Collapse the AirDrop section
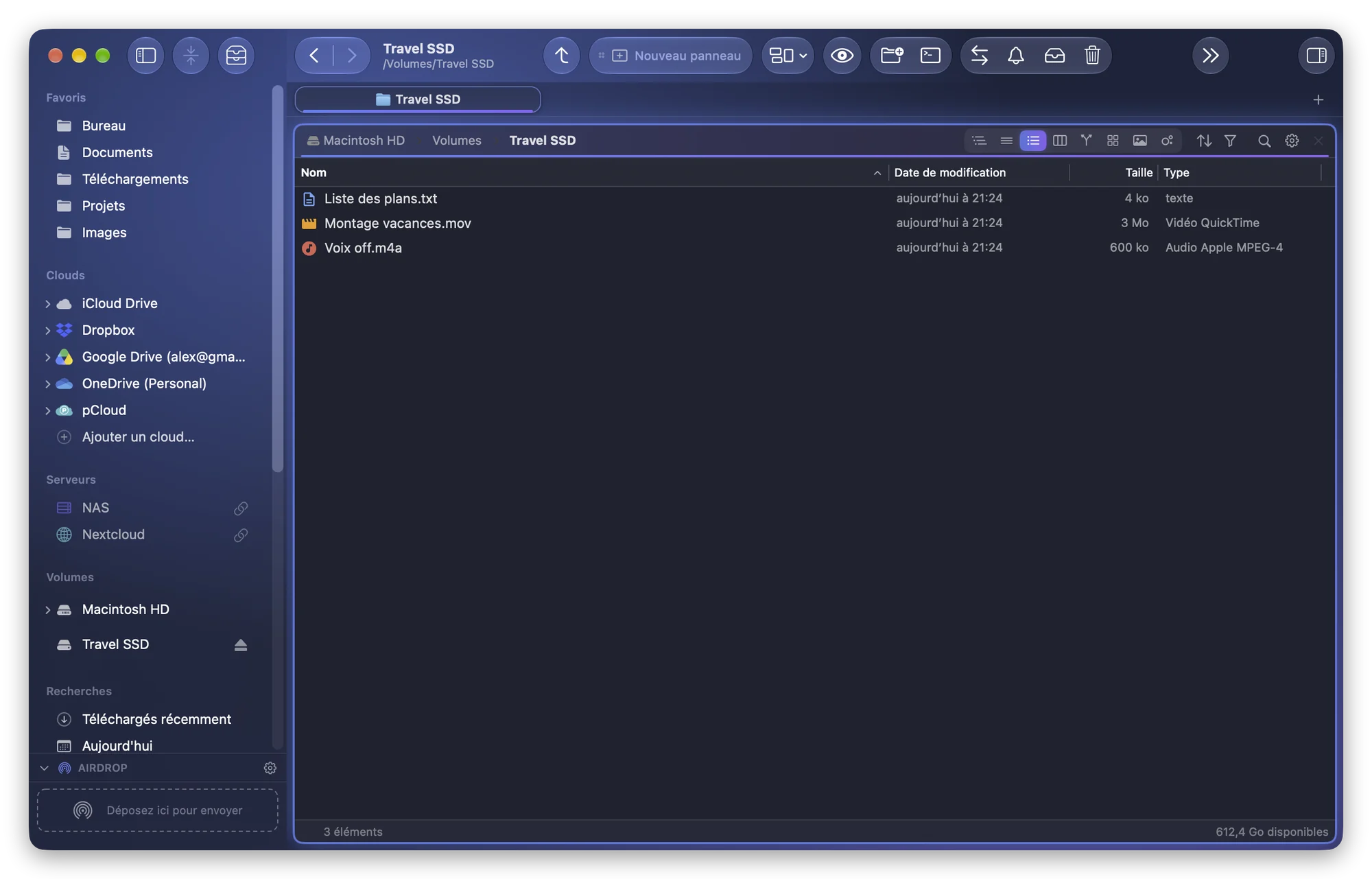This screenshot has width=1372, height=879. [x=44, y=769]
